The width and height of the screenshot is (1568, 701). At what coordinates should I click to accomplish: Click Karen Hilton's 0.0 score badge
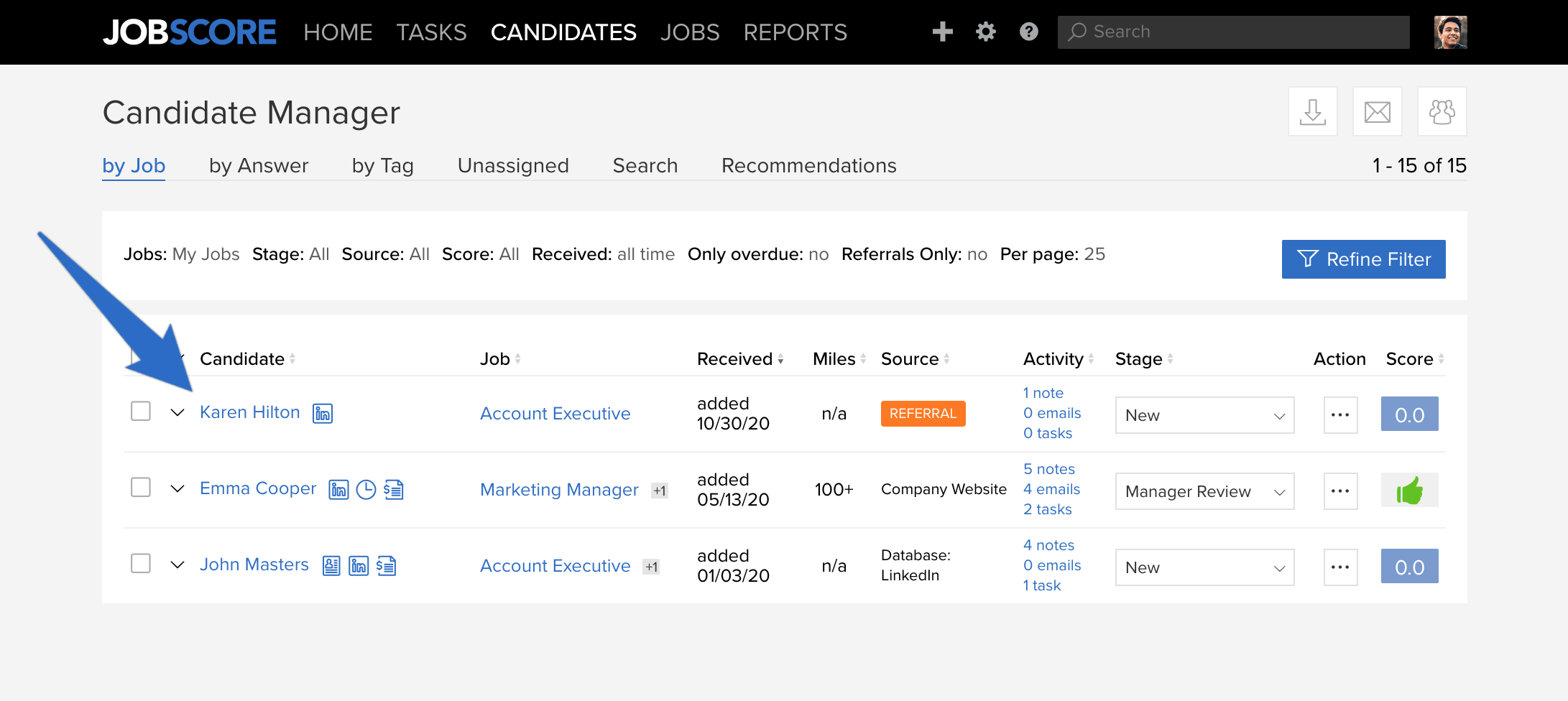coord(1409,414)
